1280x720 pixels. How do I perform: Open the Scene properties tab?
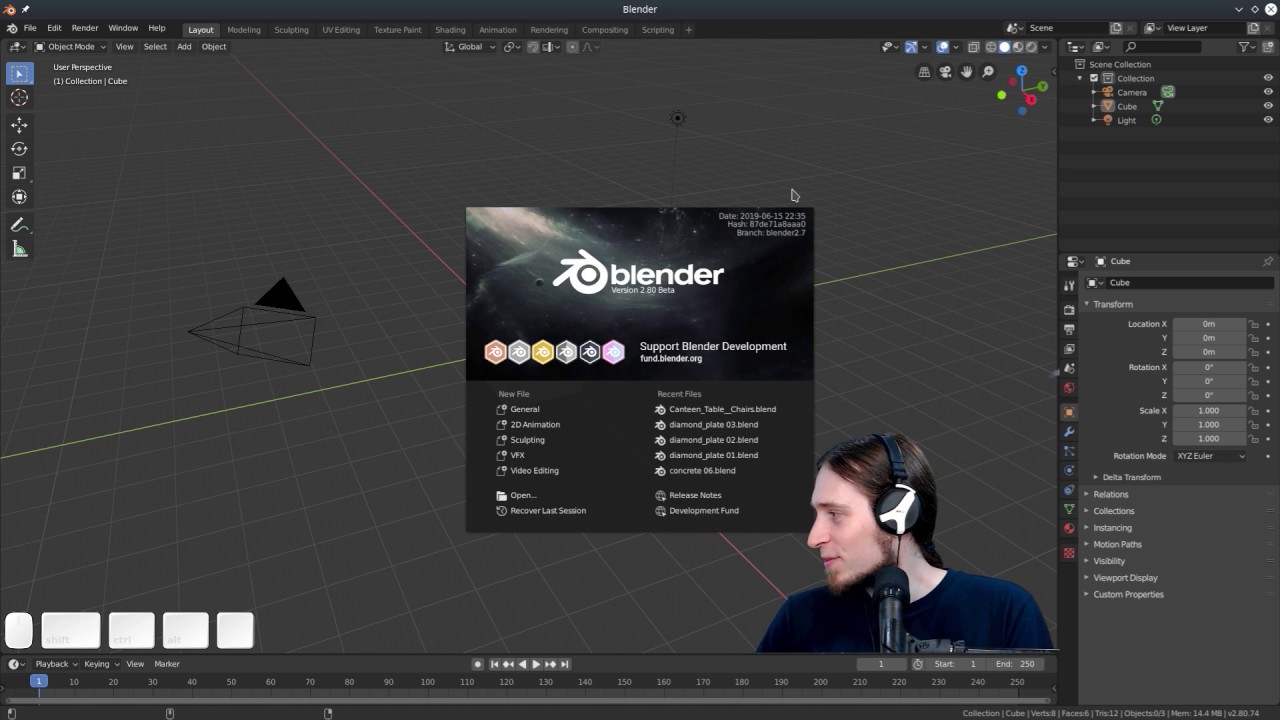tap(1069, 369)
